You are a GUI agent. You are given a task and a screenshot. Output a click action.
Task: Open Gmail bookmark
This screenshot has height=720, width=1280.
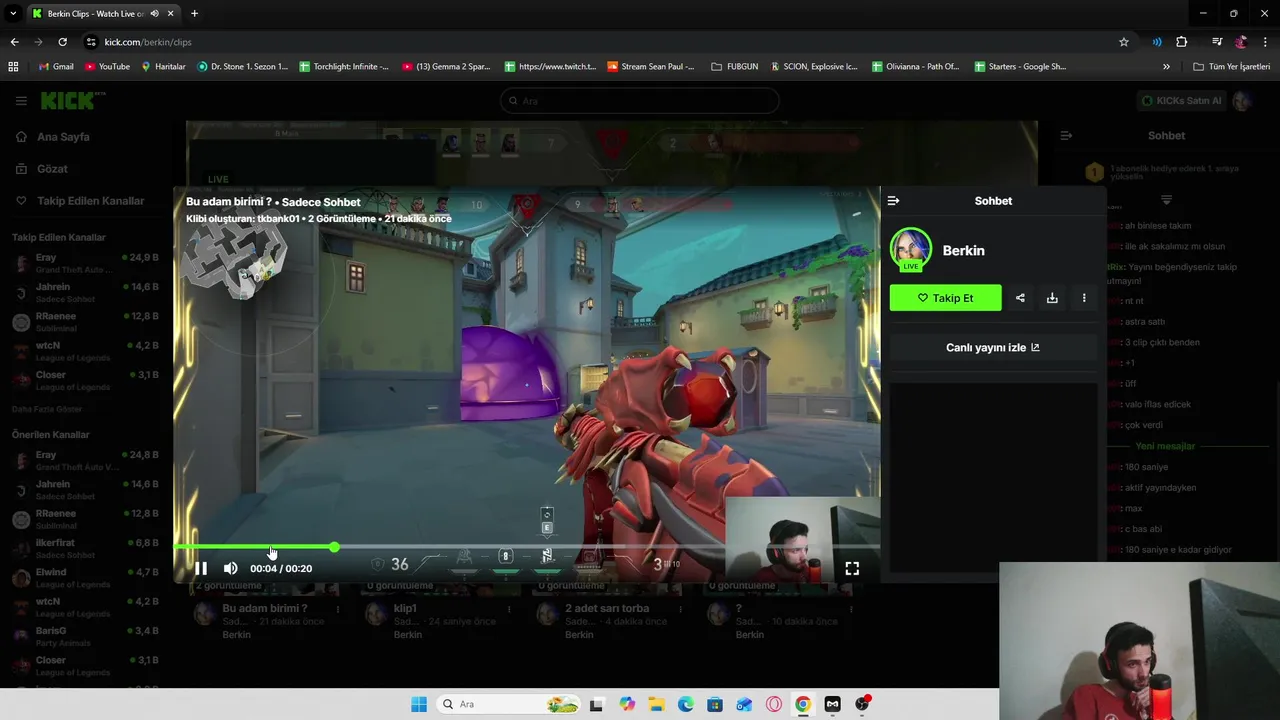(x=56, y=67)
